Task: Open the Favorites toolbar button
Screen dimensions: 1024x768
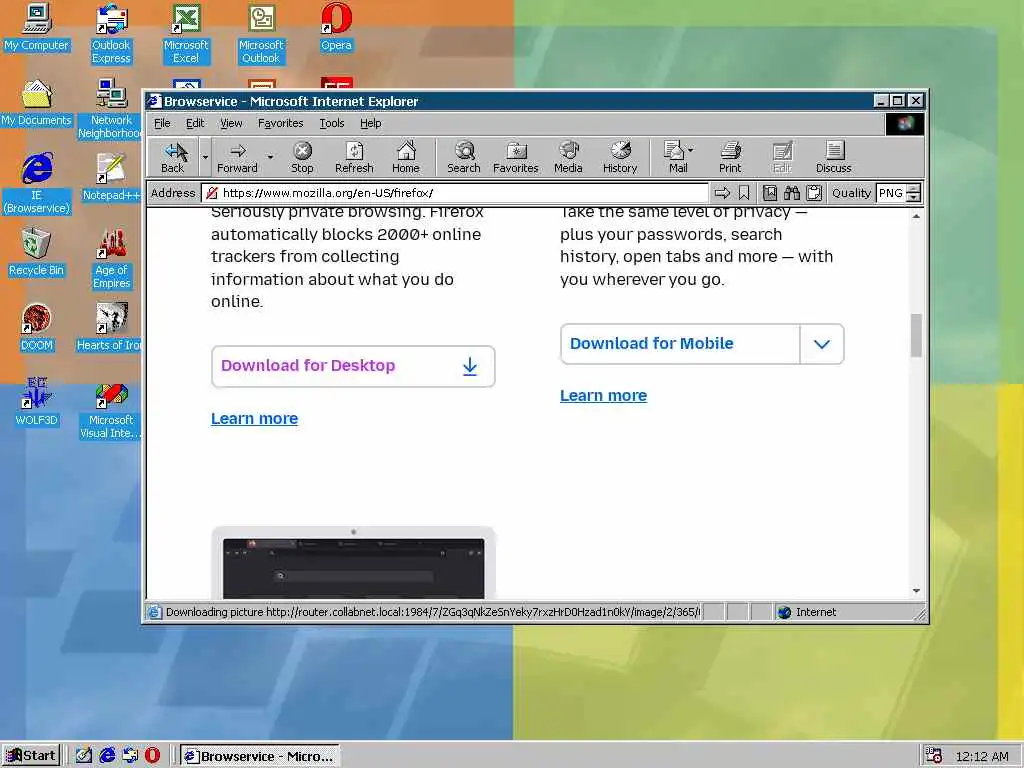Action: 516,157
